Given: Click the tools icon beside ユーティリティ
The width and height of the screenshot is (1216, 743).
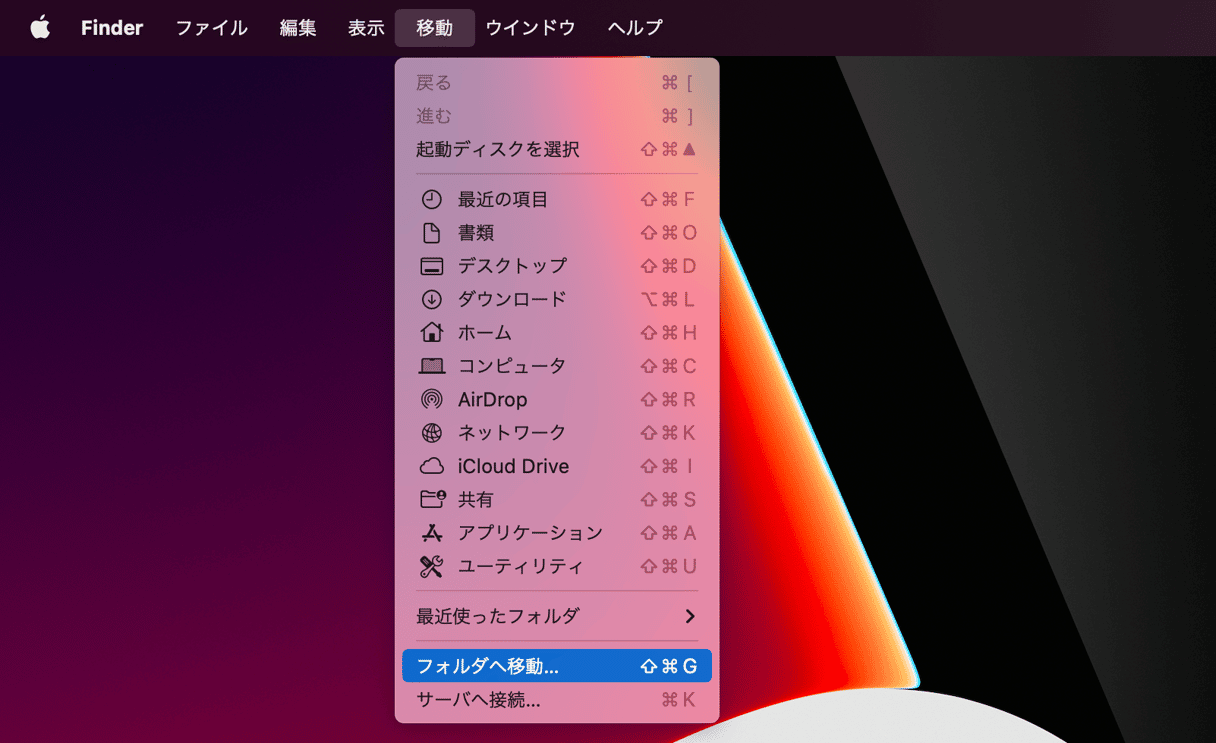Looking at the screenshot, I should [x=431, y=566].
